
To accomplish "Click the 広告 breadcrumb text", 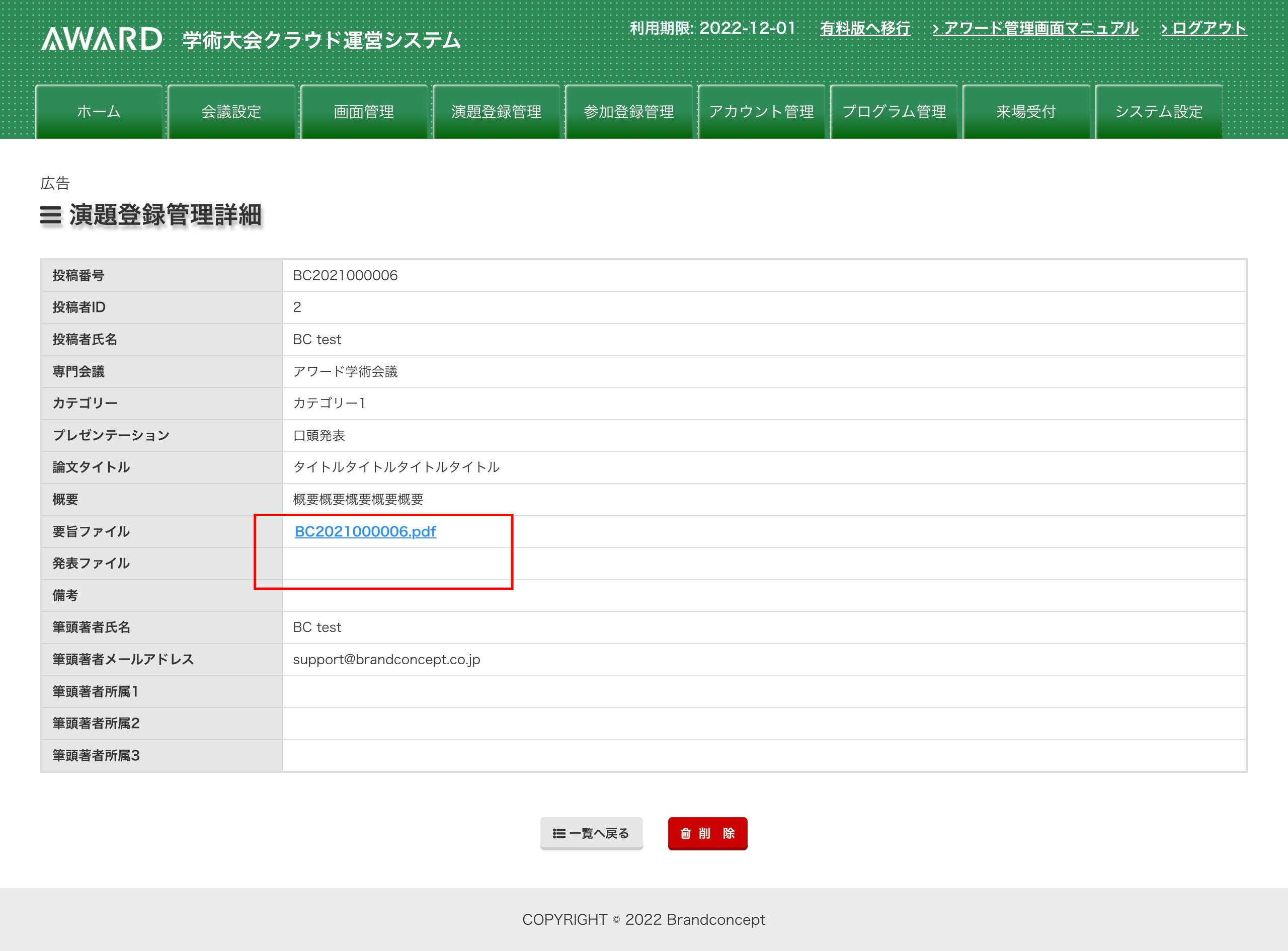I will [55, 183].
